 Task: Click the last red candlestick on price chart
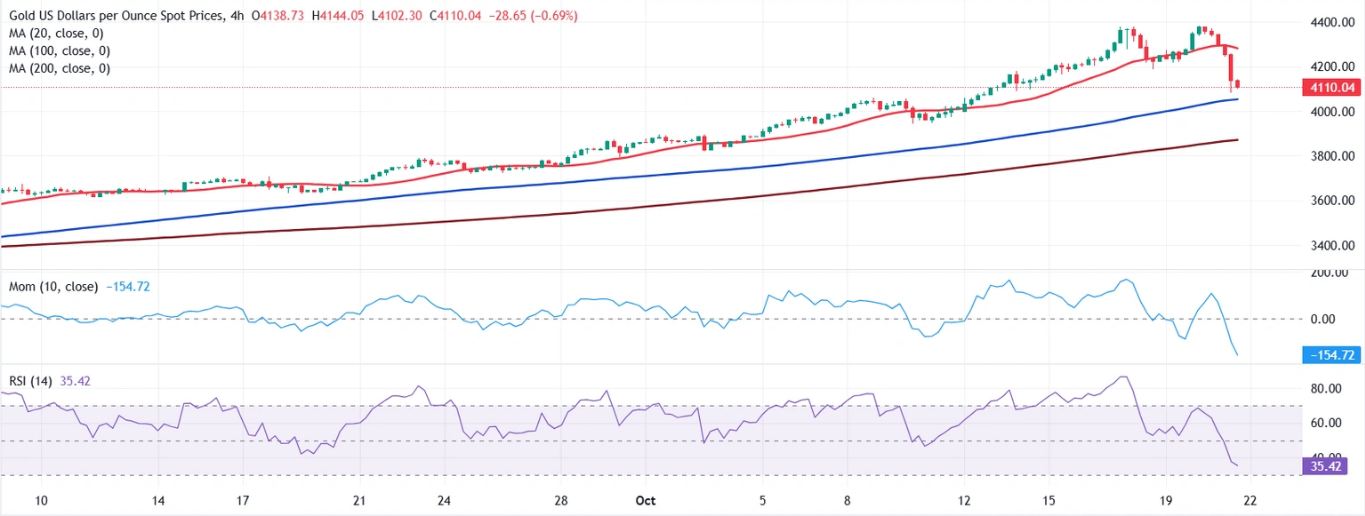1237,84
